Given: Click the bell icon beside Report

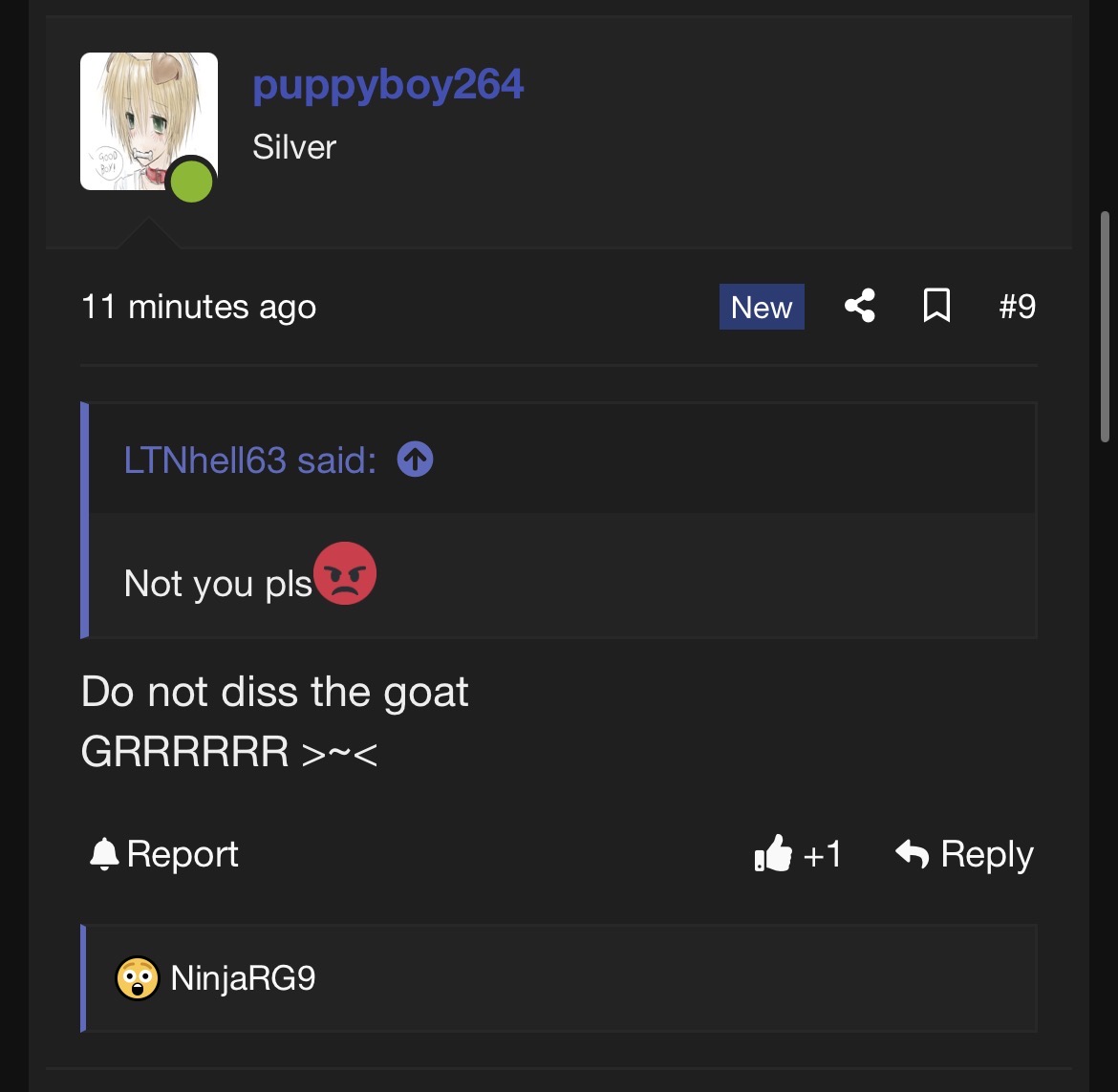Looking at the screenshot, I should coord(103,854).
